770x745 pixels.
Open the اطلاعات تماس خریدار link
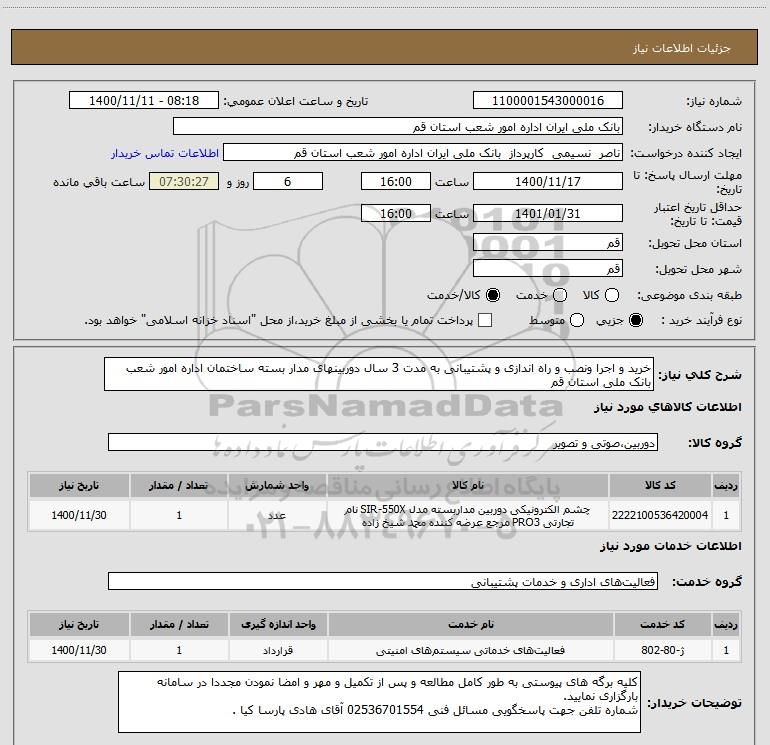(x=165, y=153)
